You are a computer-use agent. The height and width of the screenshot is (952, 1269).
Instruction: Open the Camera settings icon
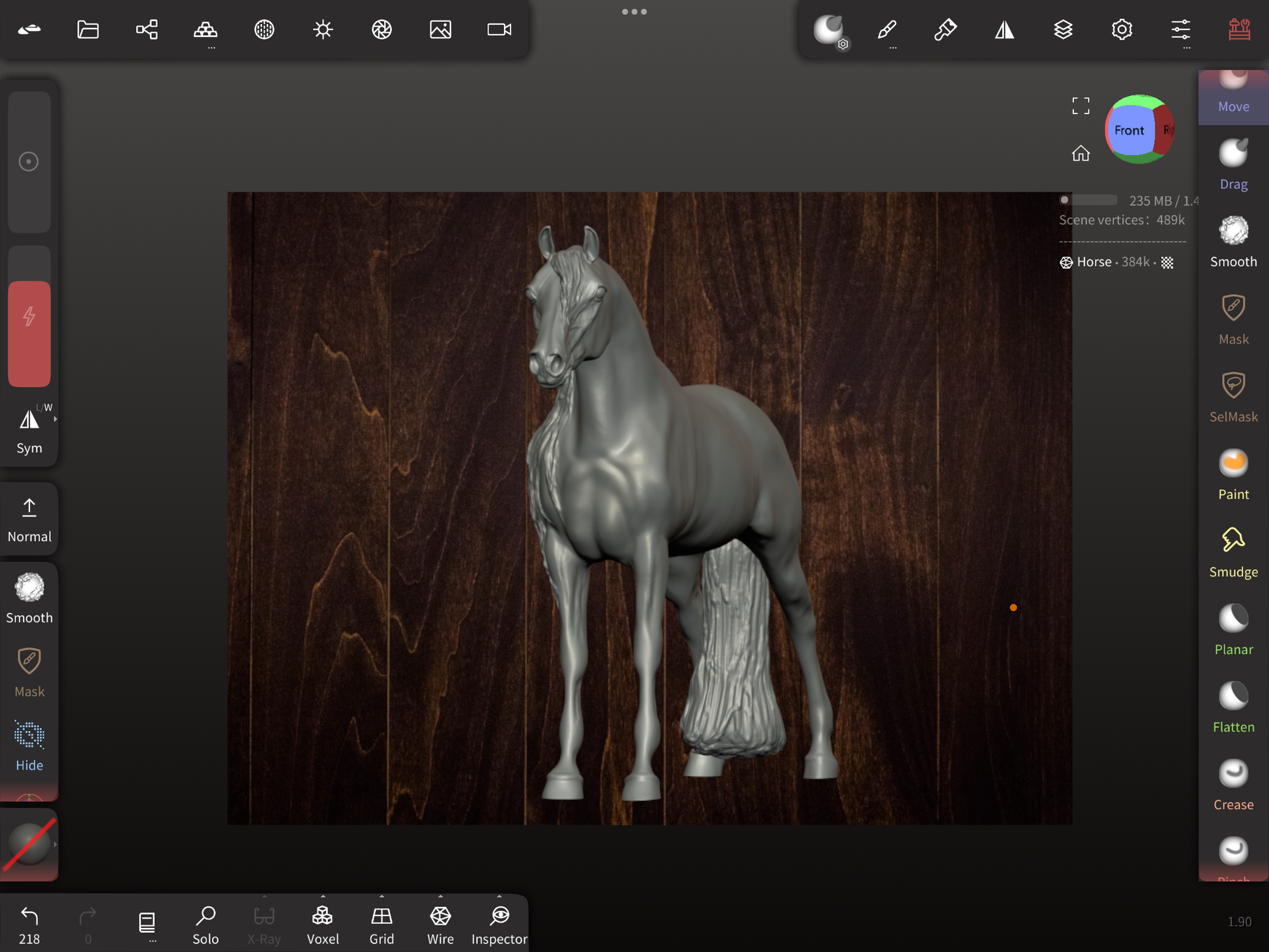[499, 30]
